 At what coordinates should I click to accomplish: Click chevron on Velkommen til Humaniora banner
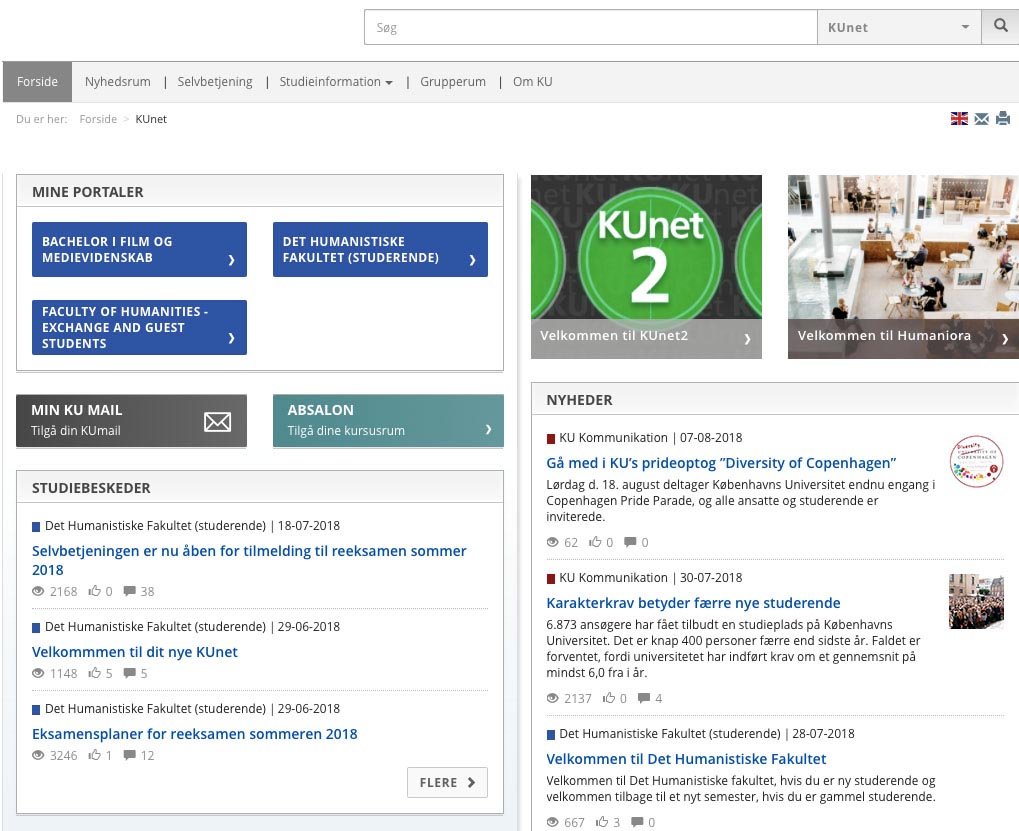click(1005, 339)
